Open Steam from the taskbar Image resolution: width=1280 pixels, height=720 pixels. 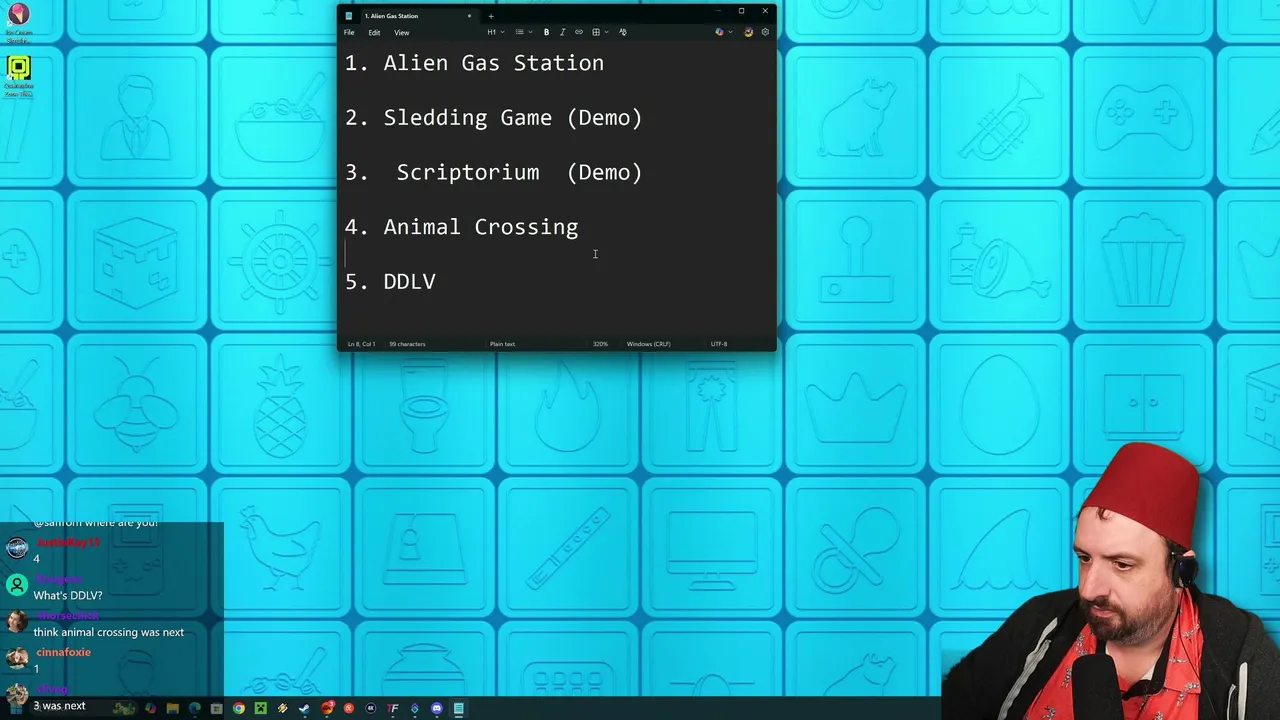pyautogui.click(x=304, y=708)
